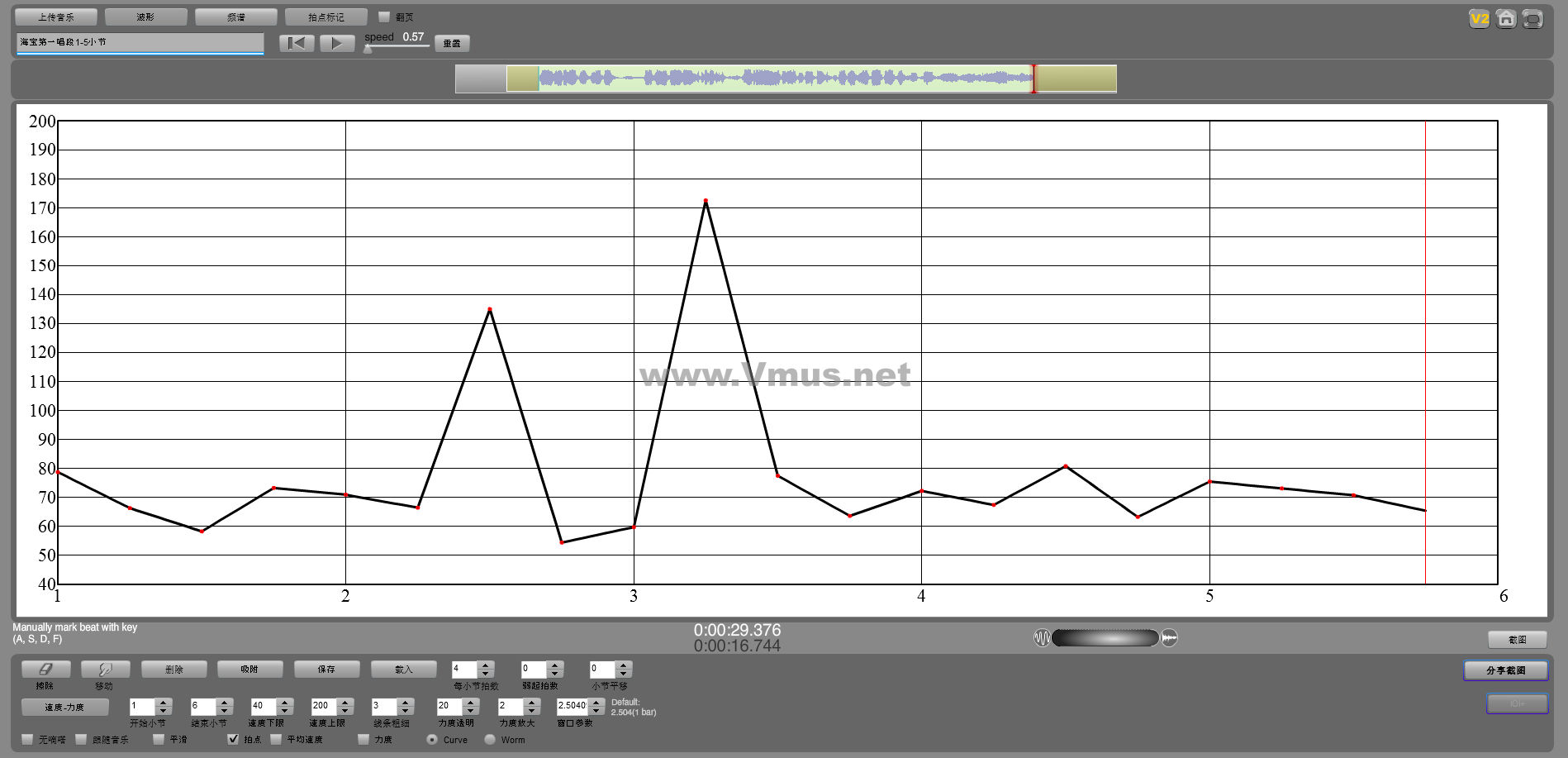Click the speed slider track
This screenshot has height=758, width=1568.
coord(397,47)
